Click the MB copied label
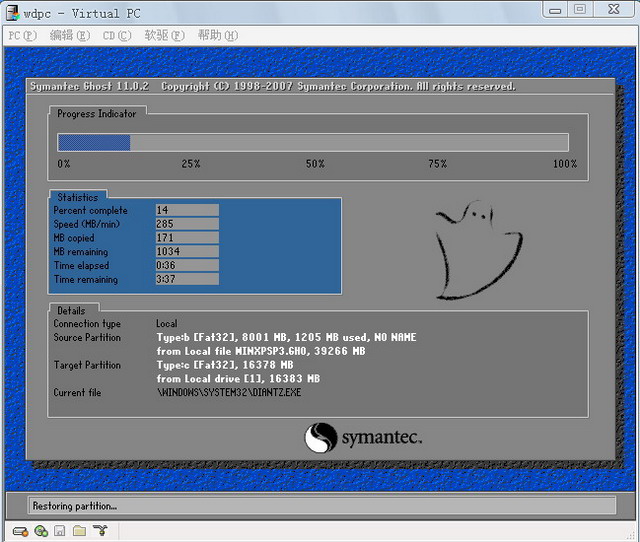 coord(74,238)
